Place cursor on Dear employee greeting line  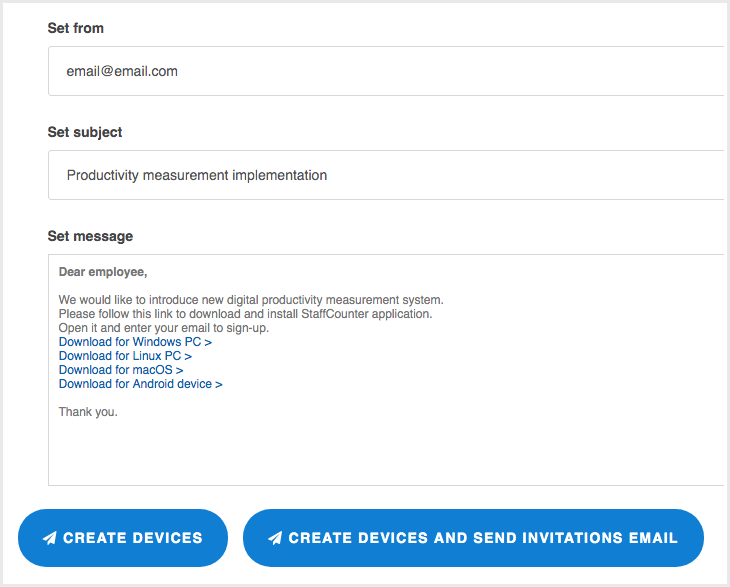click(103, 272)
